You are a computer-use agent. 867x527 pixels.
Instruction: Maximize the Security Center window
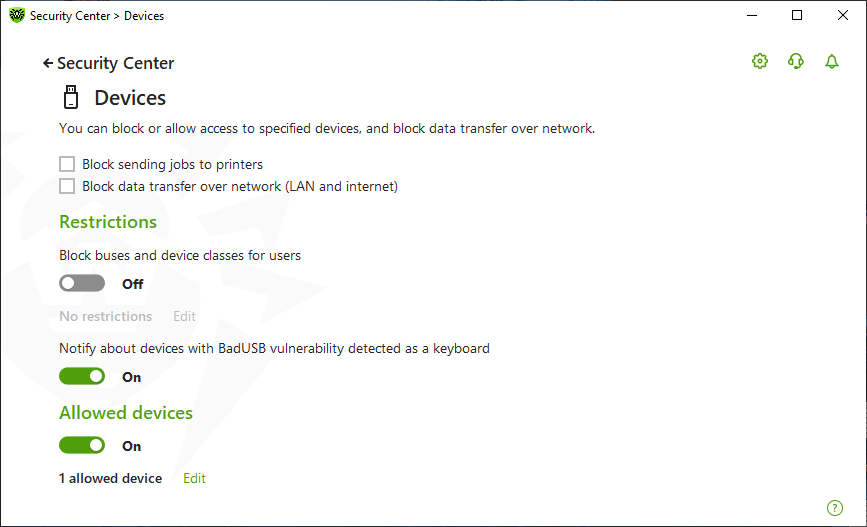coord(797,15)
